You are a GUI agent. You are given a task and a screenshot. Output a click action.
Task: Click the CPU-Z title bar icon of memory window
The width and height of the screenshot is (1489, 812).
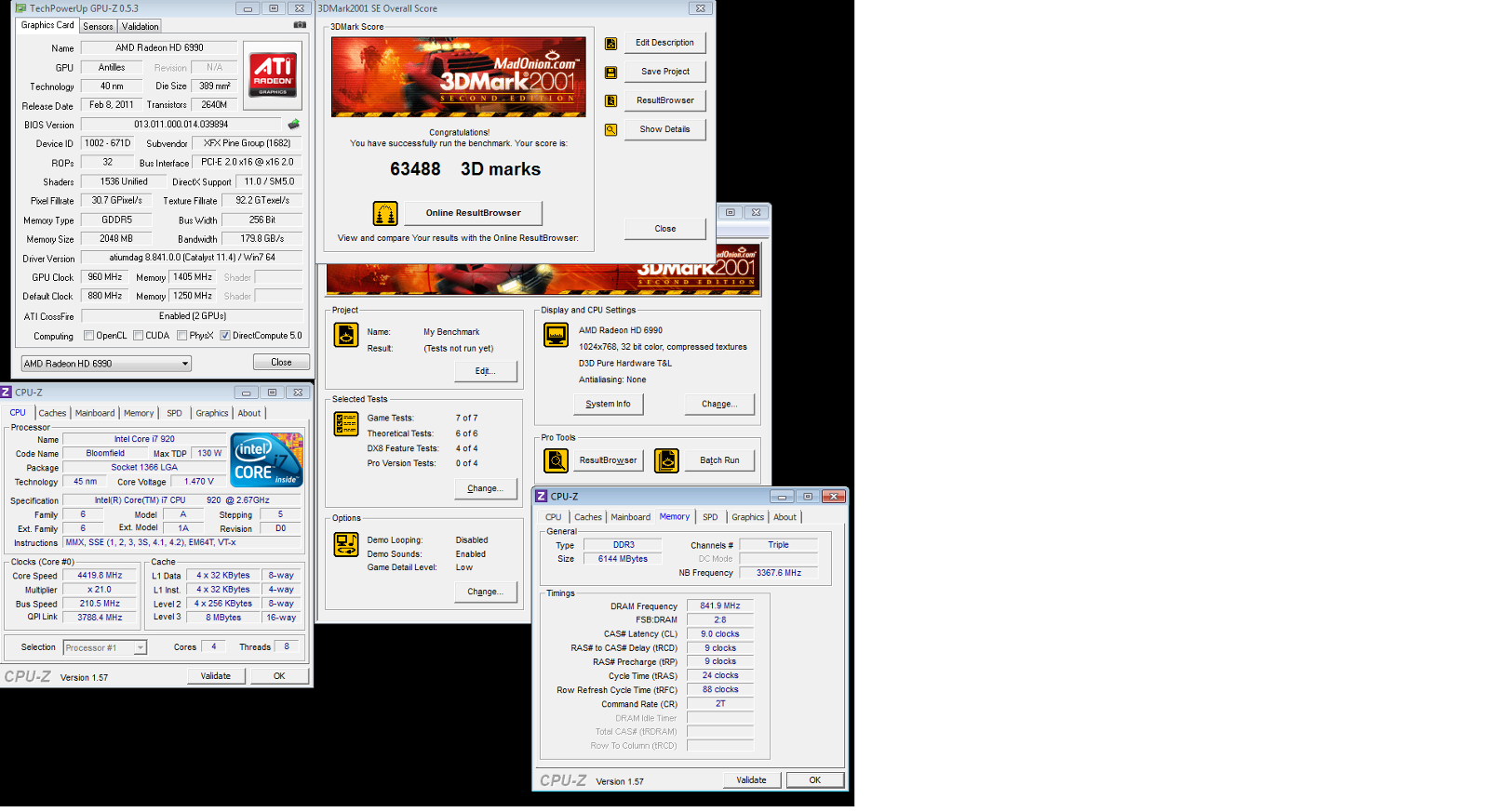tap(542, 497)
